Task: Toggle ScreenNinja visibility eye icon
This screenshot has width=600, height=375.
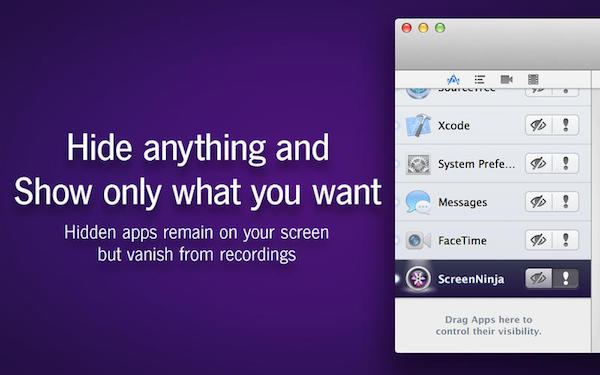Action: coord(539,278)
